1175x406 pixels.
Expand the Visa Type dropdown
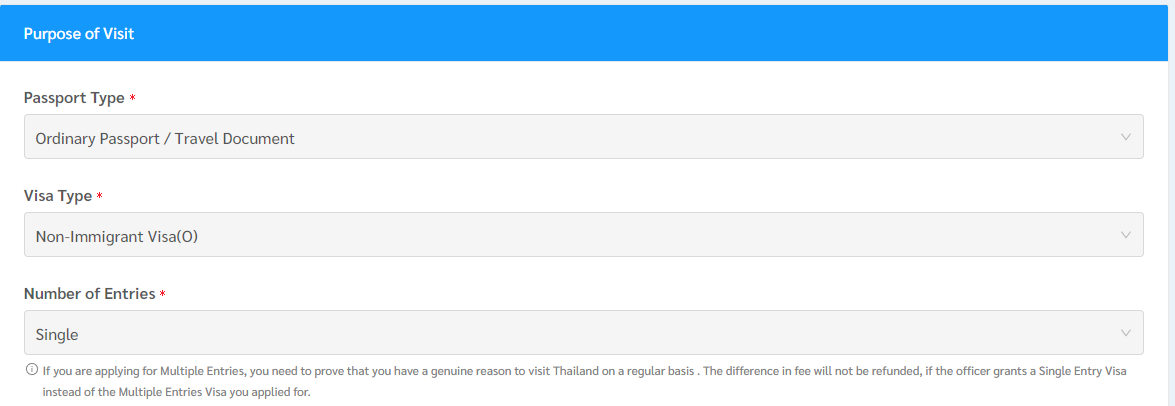click(x=584, y=235)
